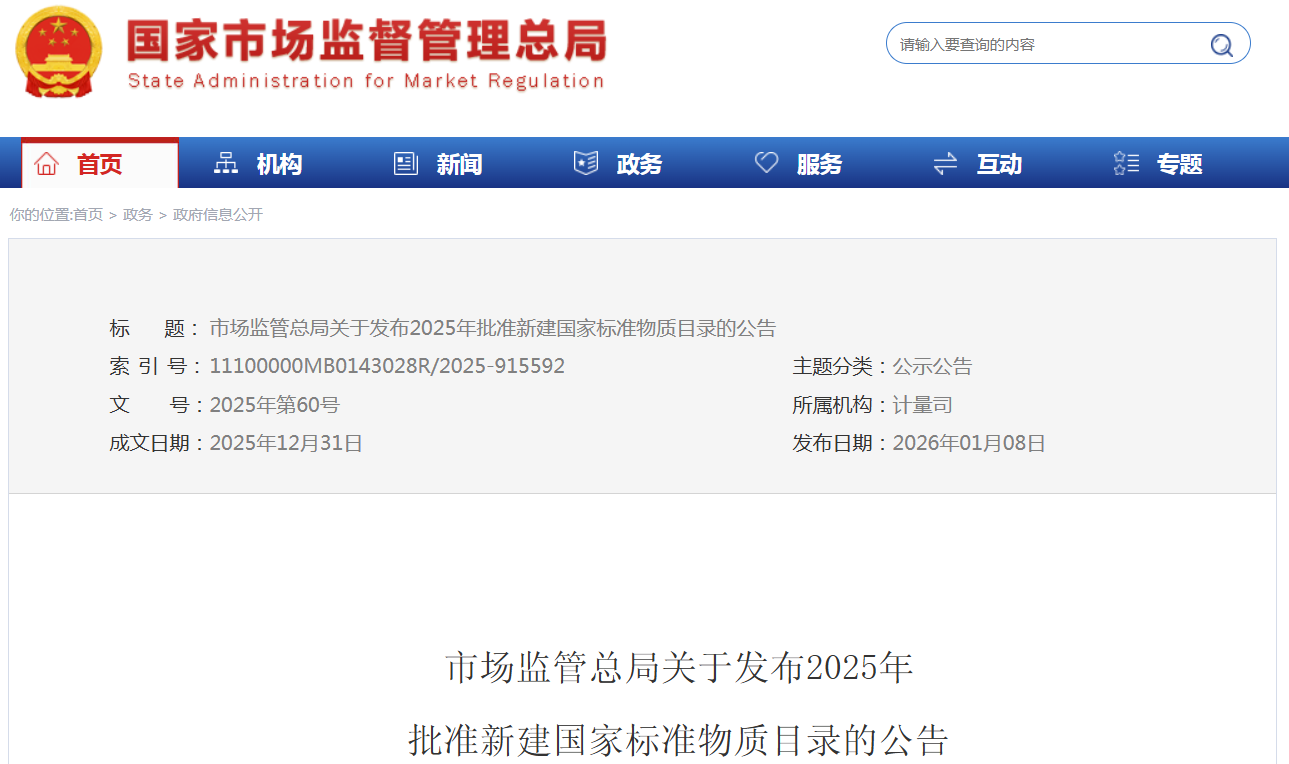
Task: Click the arrows exchange icon beside 互动
Action: 945,164
